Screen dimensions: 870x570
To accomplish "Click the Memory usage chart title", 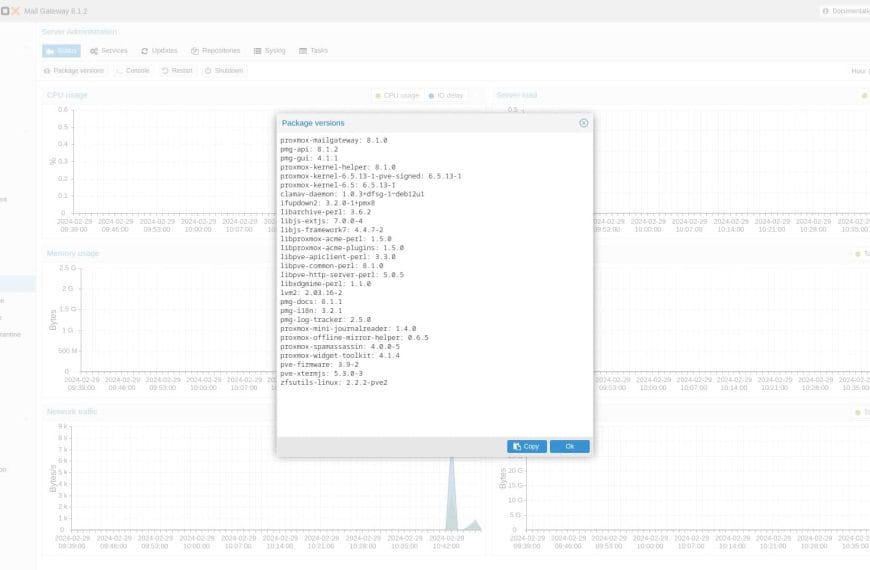I will 73,254.
